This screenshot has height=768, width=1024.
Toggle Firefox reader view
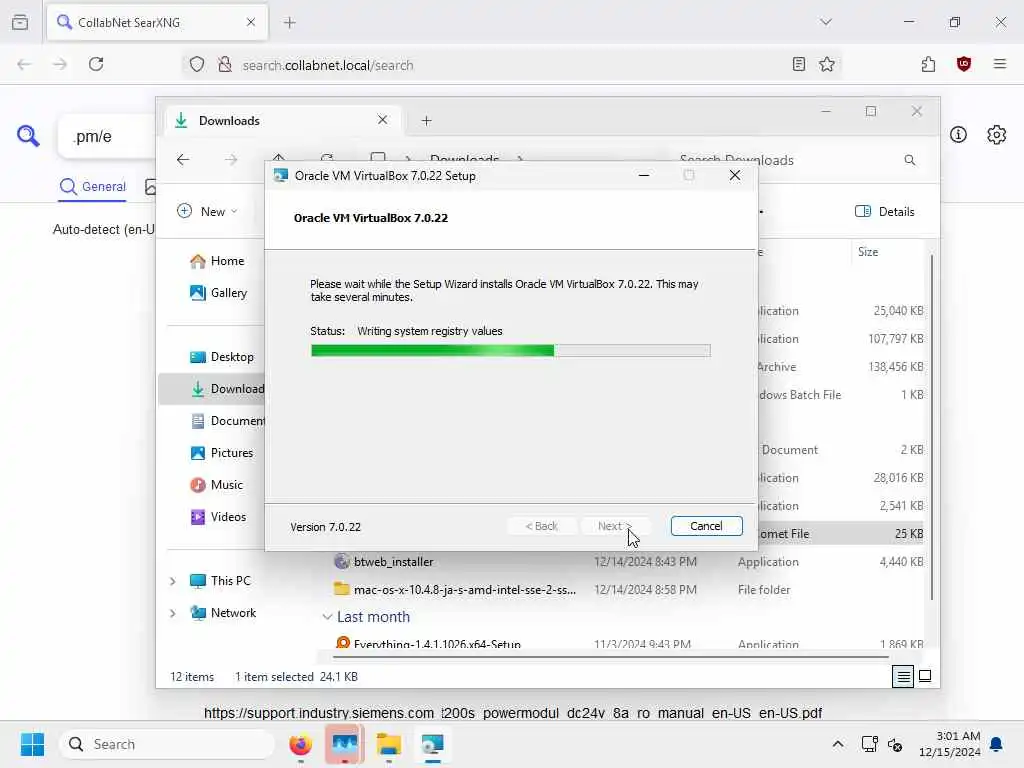(x=798, y=64)
